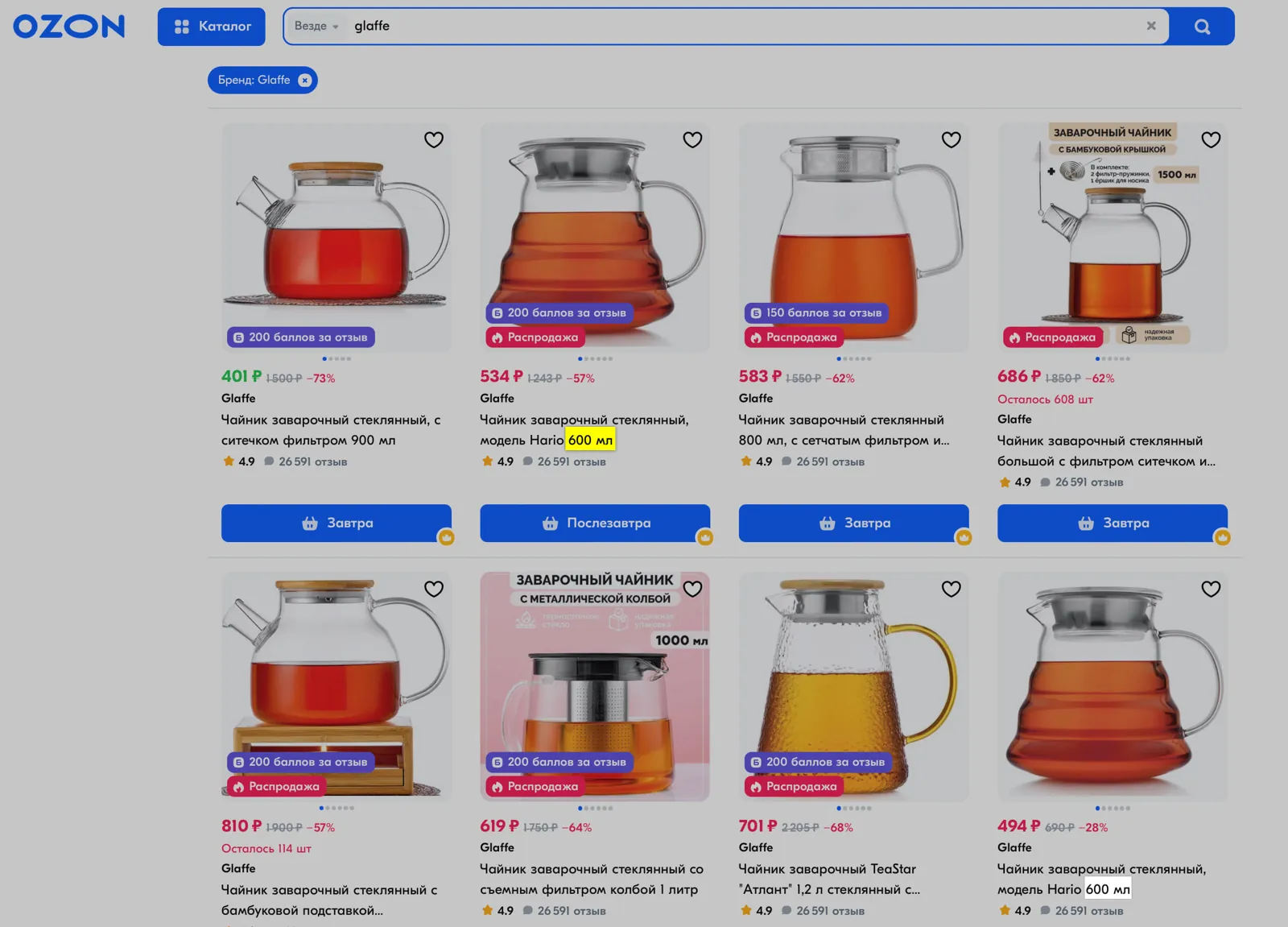
Task: View the pink 1000 мл teapot image
Action: 595,686
